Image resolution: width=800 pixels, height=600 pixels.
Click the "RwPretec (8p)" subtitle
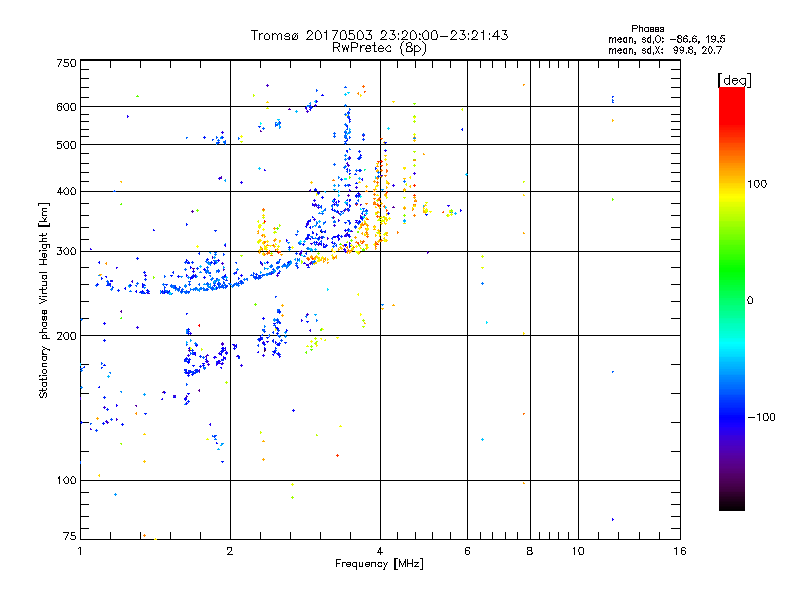coord(379,48)
